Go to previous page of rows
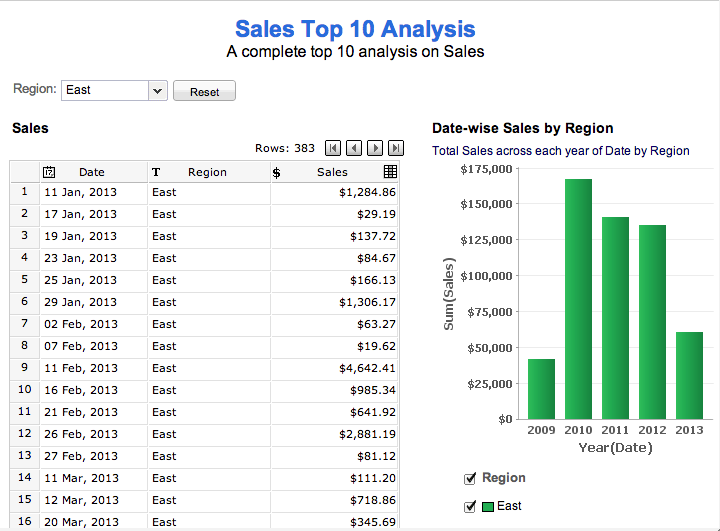Screen dimensions: 720x531 point(354,148)
